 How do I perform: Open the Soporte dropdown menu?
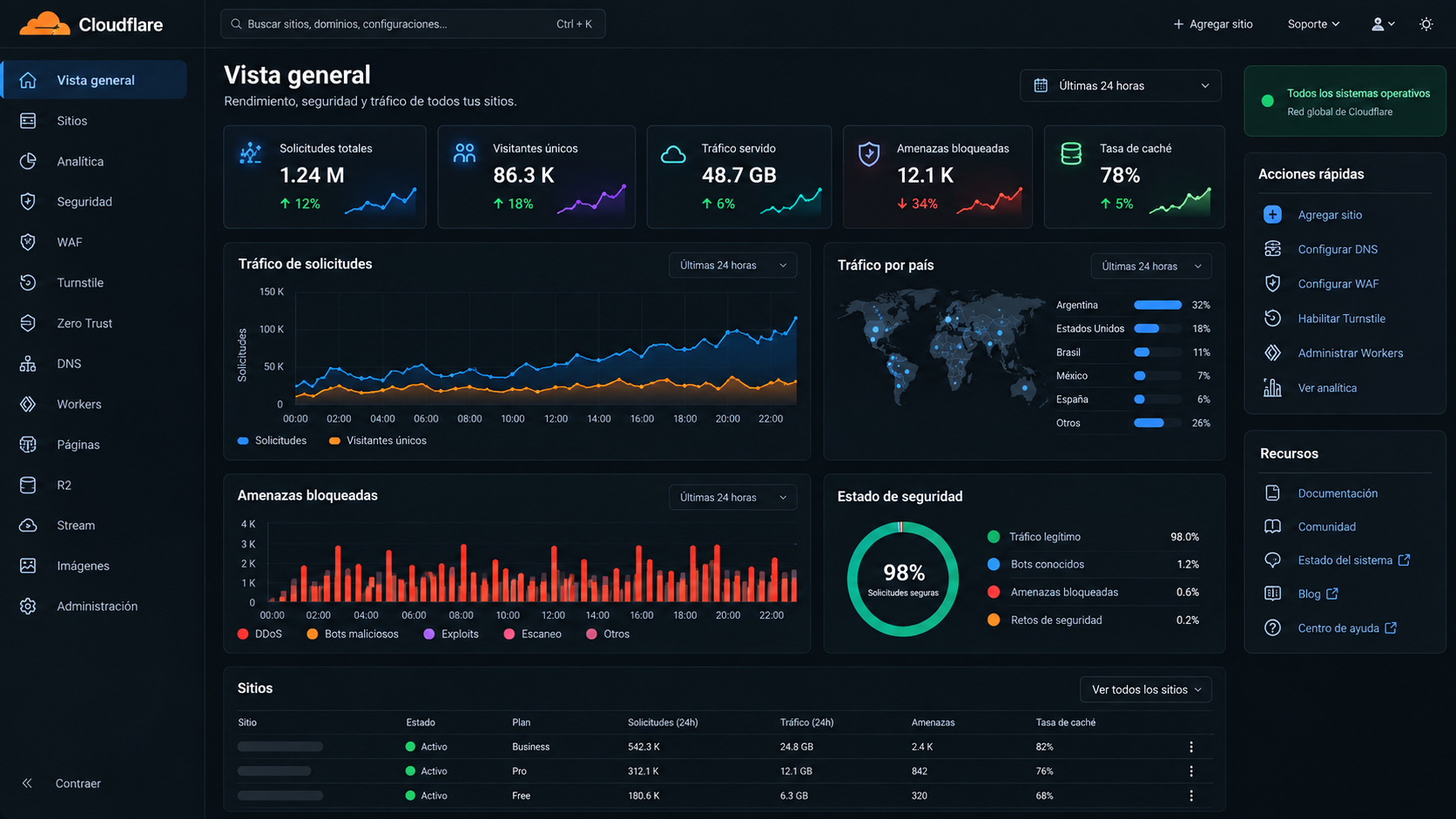(x=1313, y=24)
